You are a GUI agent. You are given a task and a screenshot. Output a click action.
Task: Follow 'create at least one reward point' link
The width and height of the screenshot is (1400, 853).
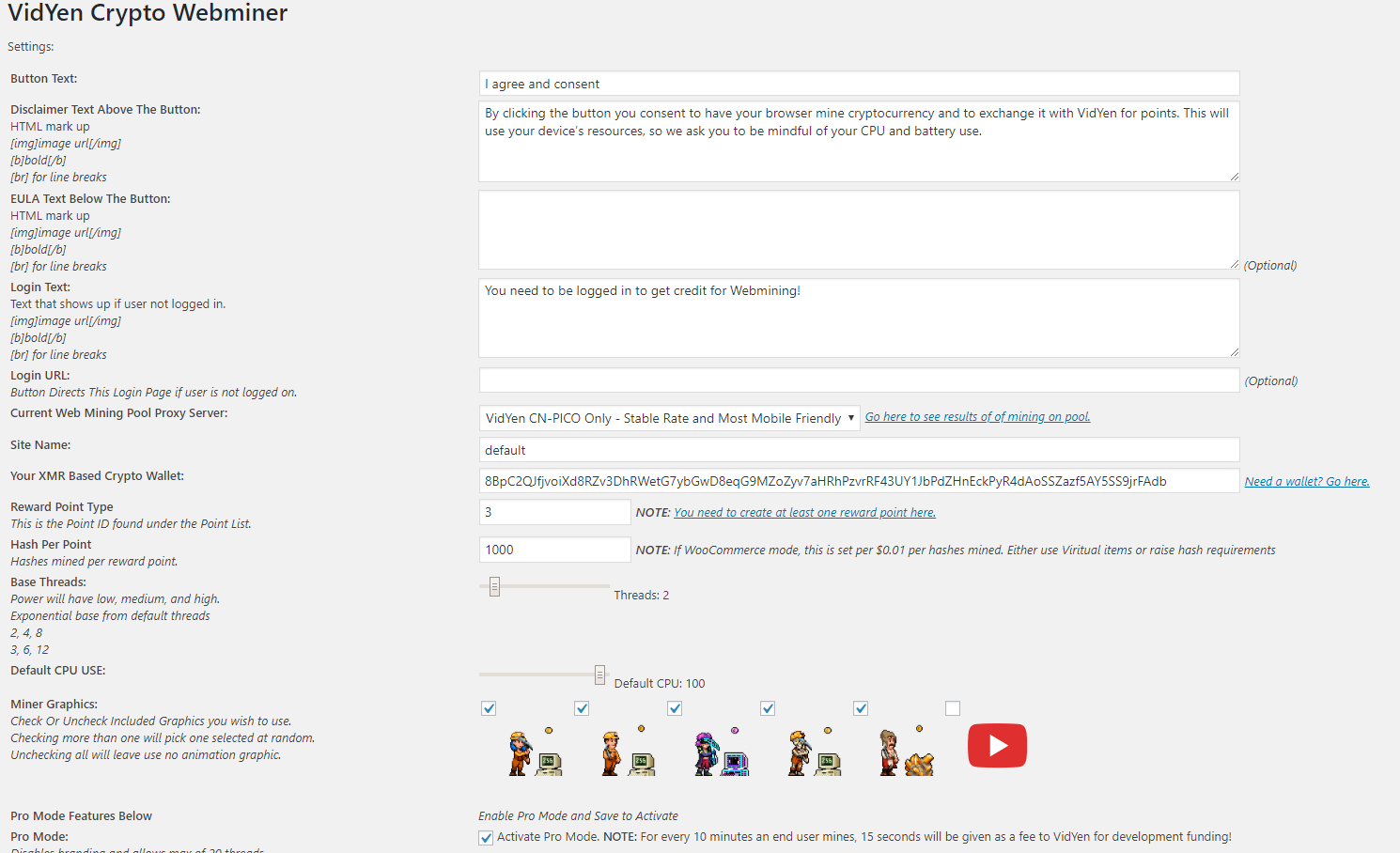pyautogui.click(x=804, y=513)
